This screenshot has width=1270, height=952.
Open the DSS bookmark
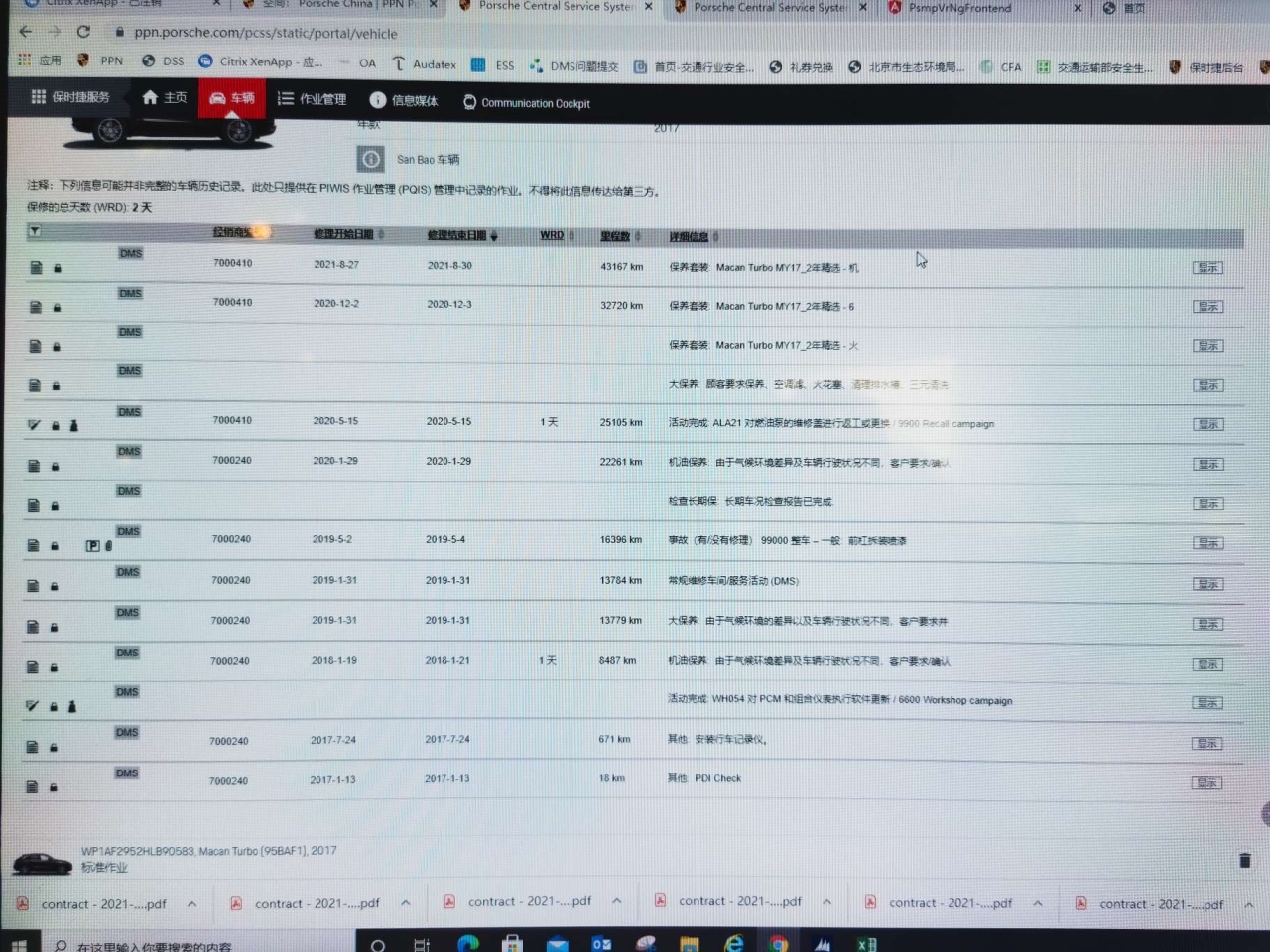tap(163, 61)
